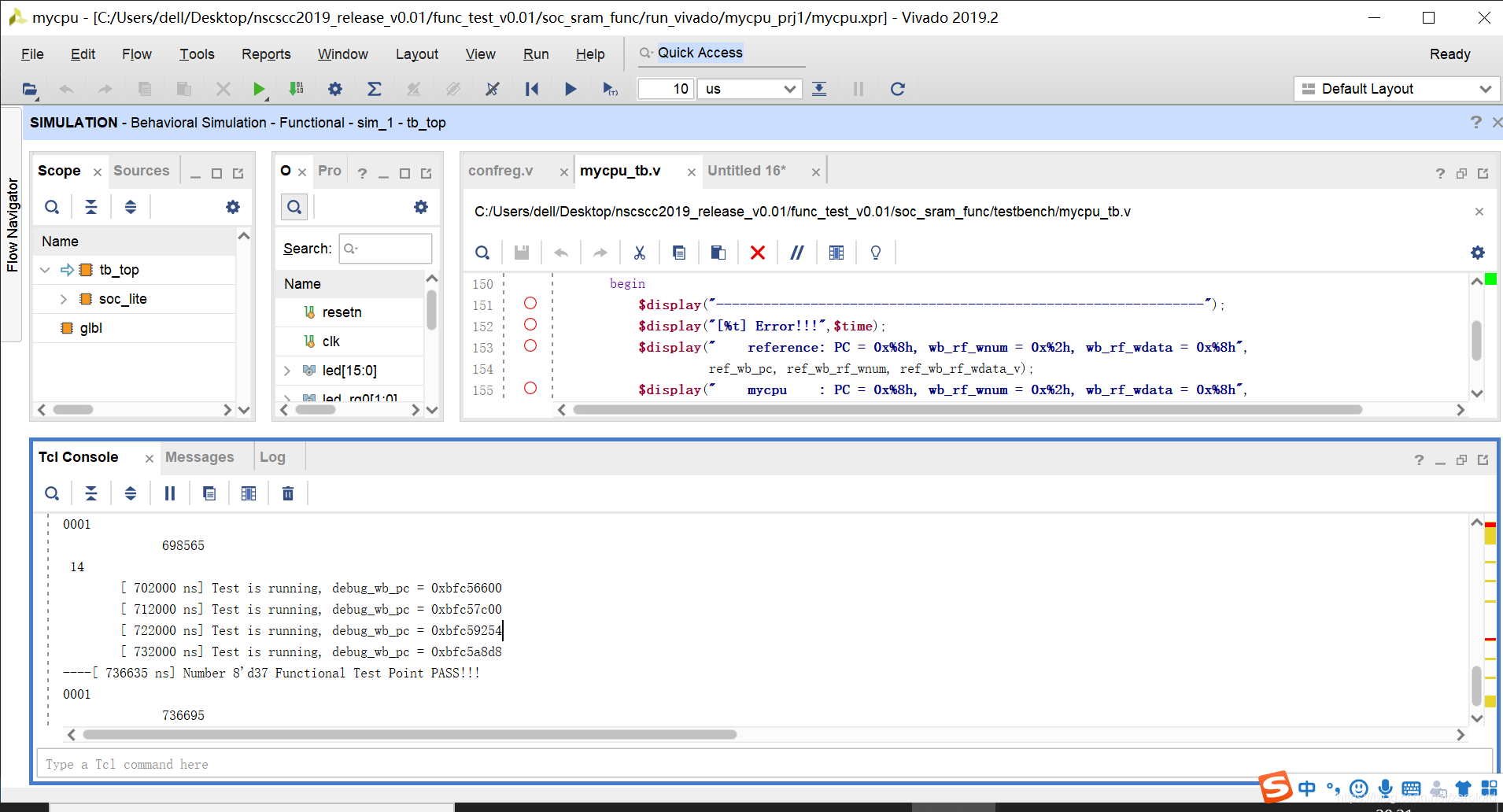This screenshot has height=812, width=1503.
Task: Open the File menu
Action: pyautogui.click(x=32, y=54)
